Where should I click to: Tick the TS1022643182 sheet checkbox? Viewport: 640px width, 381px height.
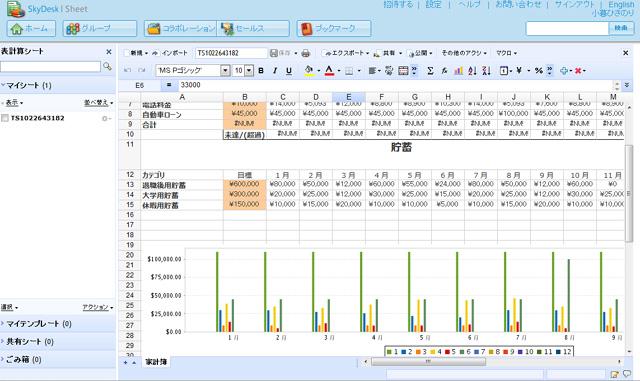click(x=5, y=118)
